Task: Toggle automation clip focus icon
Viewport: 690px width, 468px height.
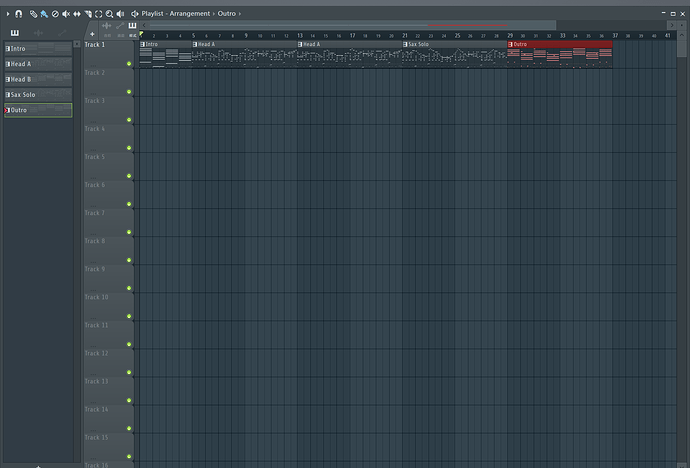Action: pyautogui.click(x=120, y=26)
